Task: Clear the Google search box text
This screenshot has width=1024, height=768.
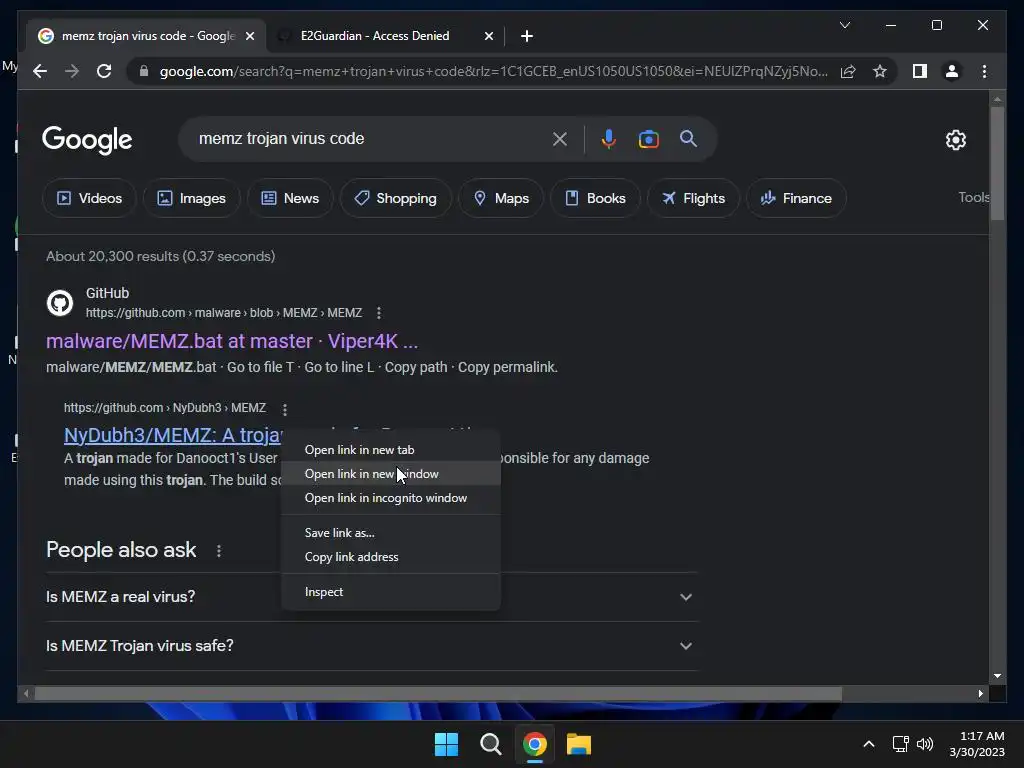Action: point(560,138)
